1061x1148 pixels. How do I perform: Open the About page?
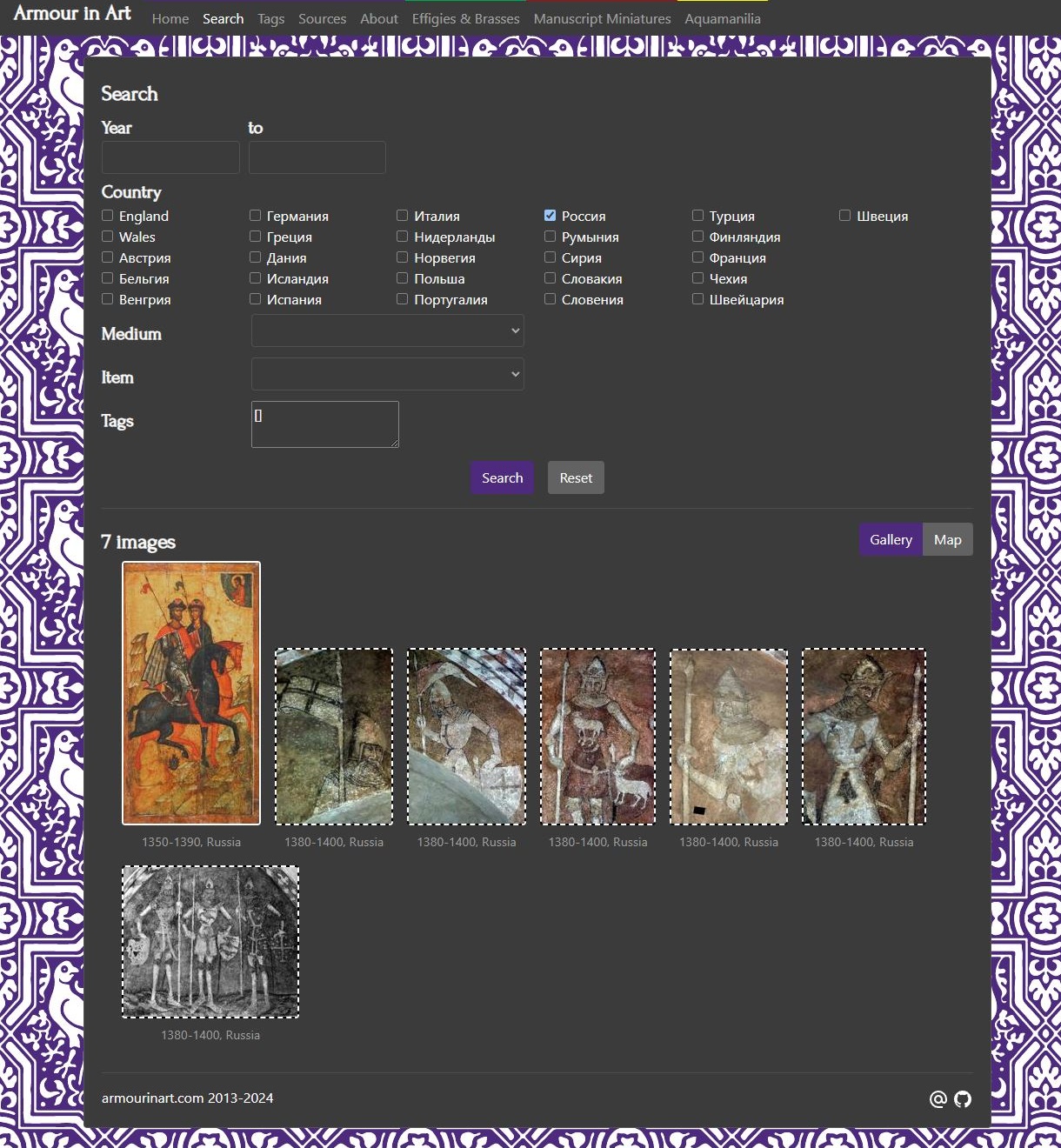point(379,18)
